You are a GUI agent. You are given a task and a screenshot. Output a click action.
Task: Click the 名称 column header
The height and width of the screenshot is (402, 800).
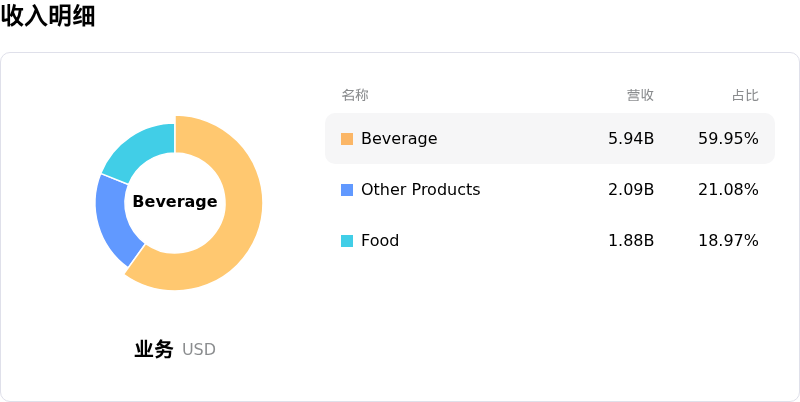[355, 95]
